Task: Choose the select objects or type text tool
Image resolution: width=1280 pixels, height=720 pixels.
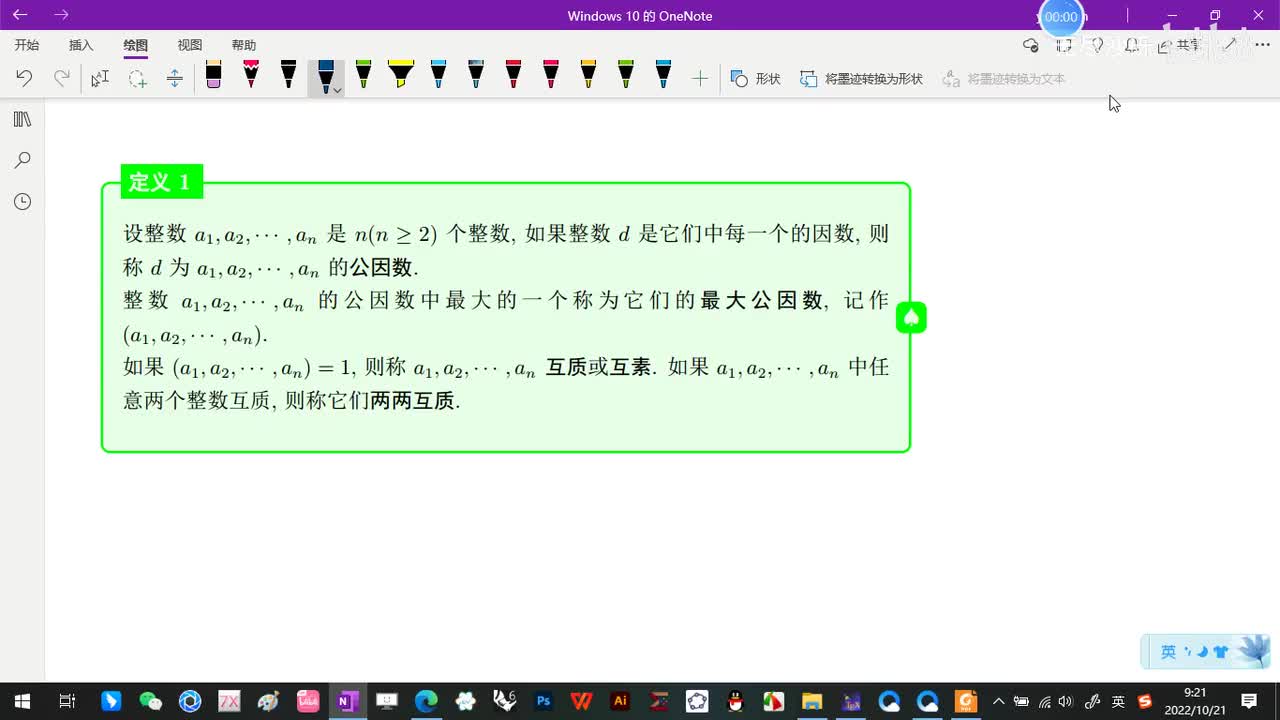Action: (100, 78)
